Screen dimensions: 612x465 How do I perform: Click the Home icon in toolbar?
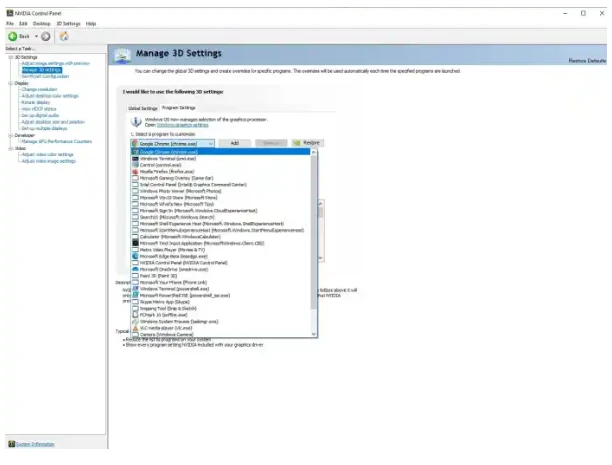click(64, 36)
